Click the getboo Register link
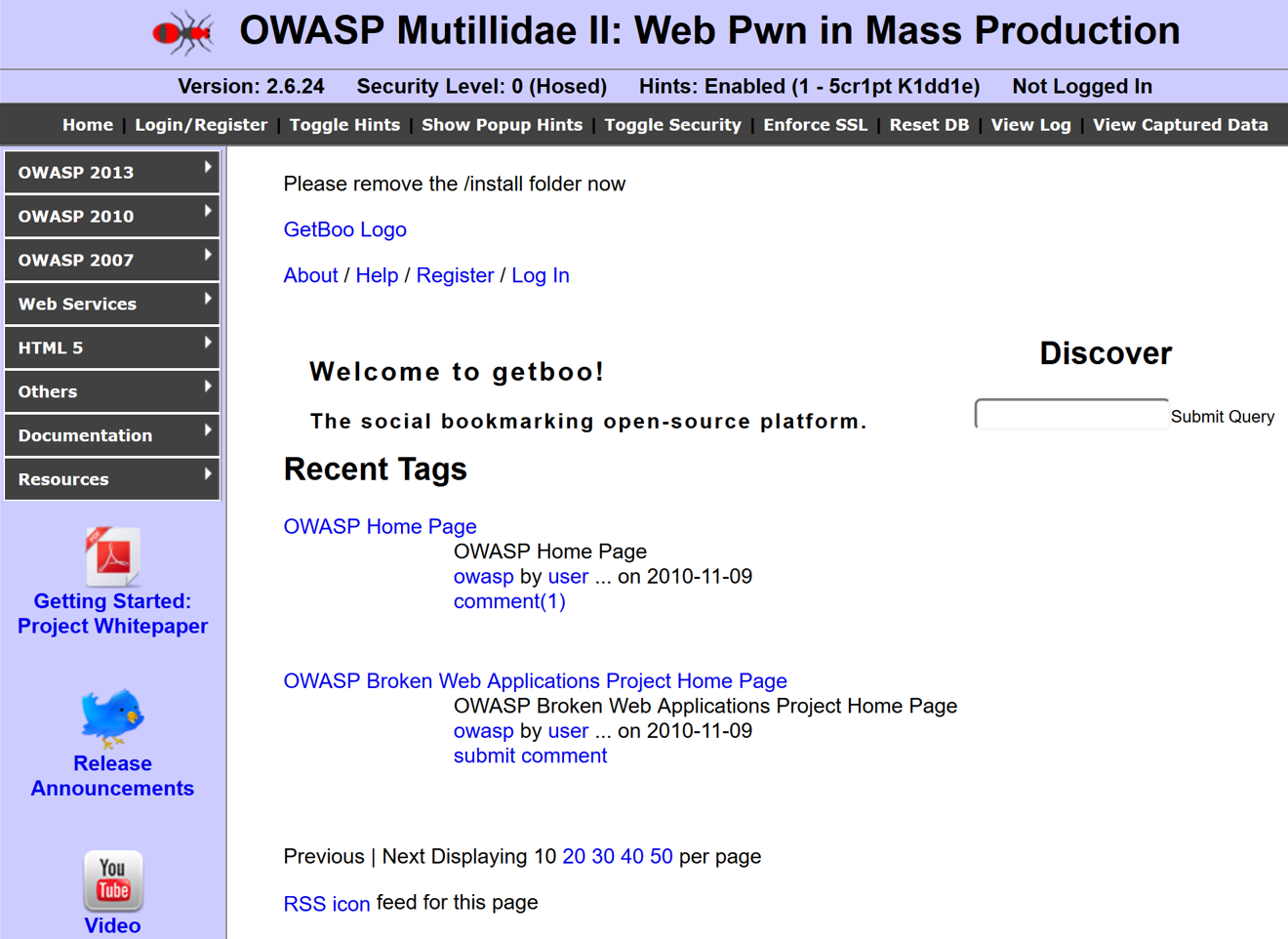The width and height of the screenshot is (1288, 939). 455,275
